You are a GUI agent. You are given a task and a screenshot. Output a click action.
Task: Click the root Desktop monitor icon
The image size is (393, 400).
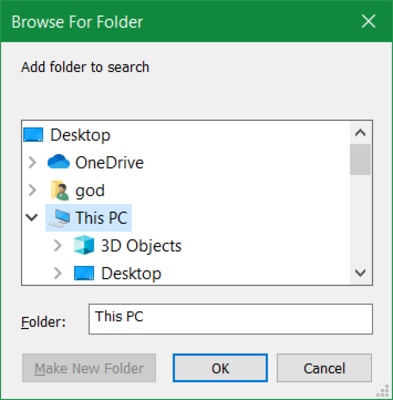pos(33,135)
